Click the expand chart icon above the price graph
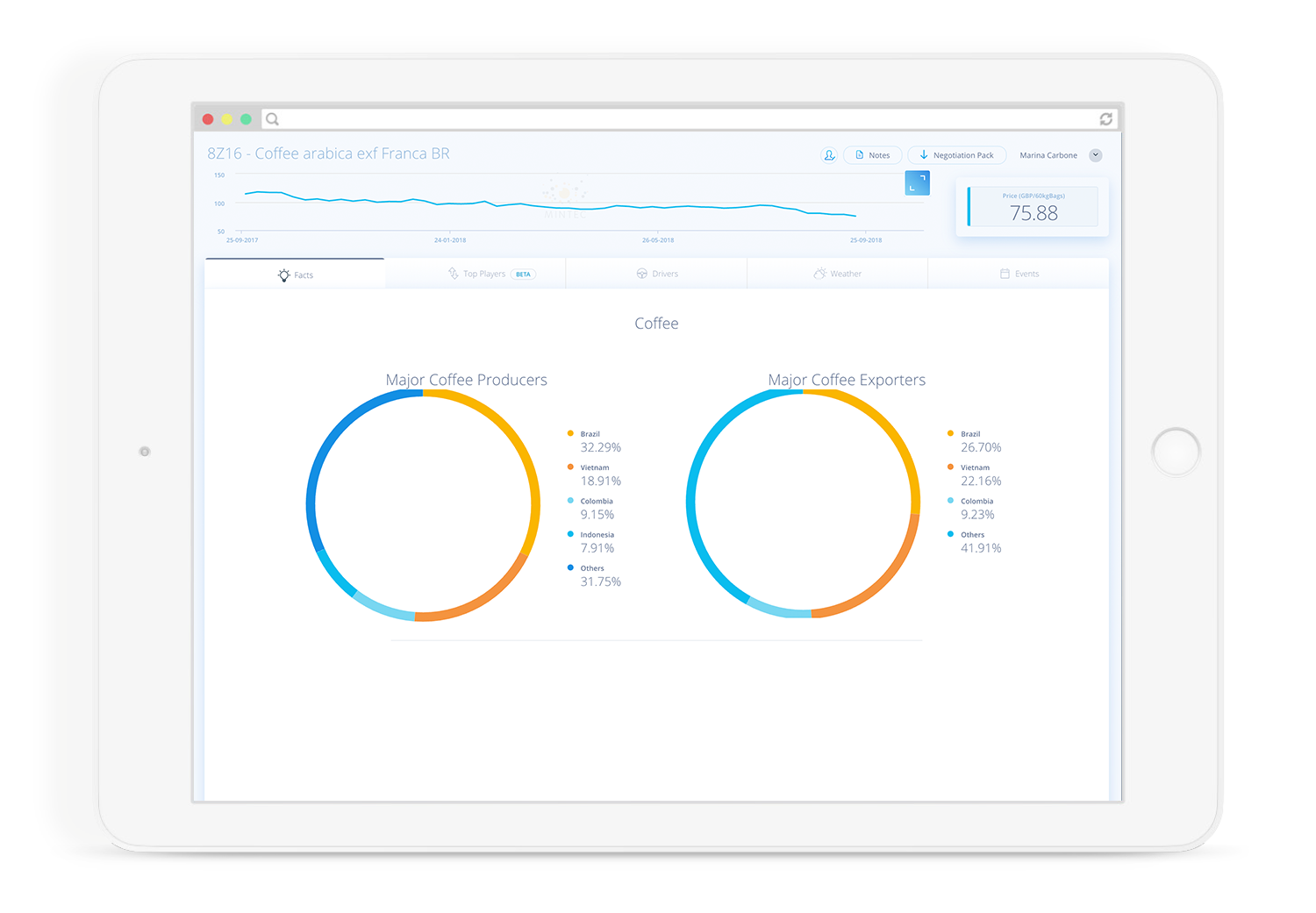Viewport: 1316px width, 913px height. tap(918, 182)
